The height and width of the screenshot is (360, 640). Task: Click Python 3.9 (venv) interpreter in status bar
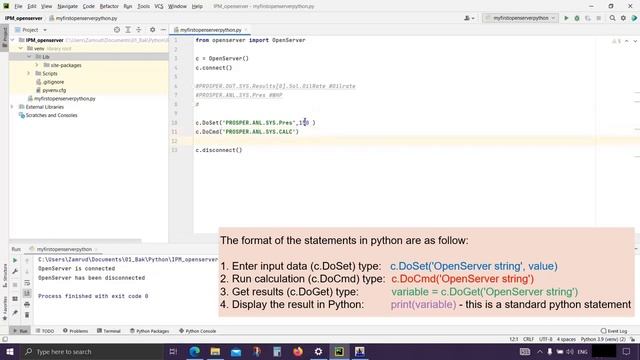pyautogui.click(x=603, y=339)
